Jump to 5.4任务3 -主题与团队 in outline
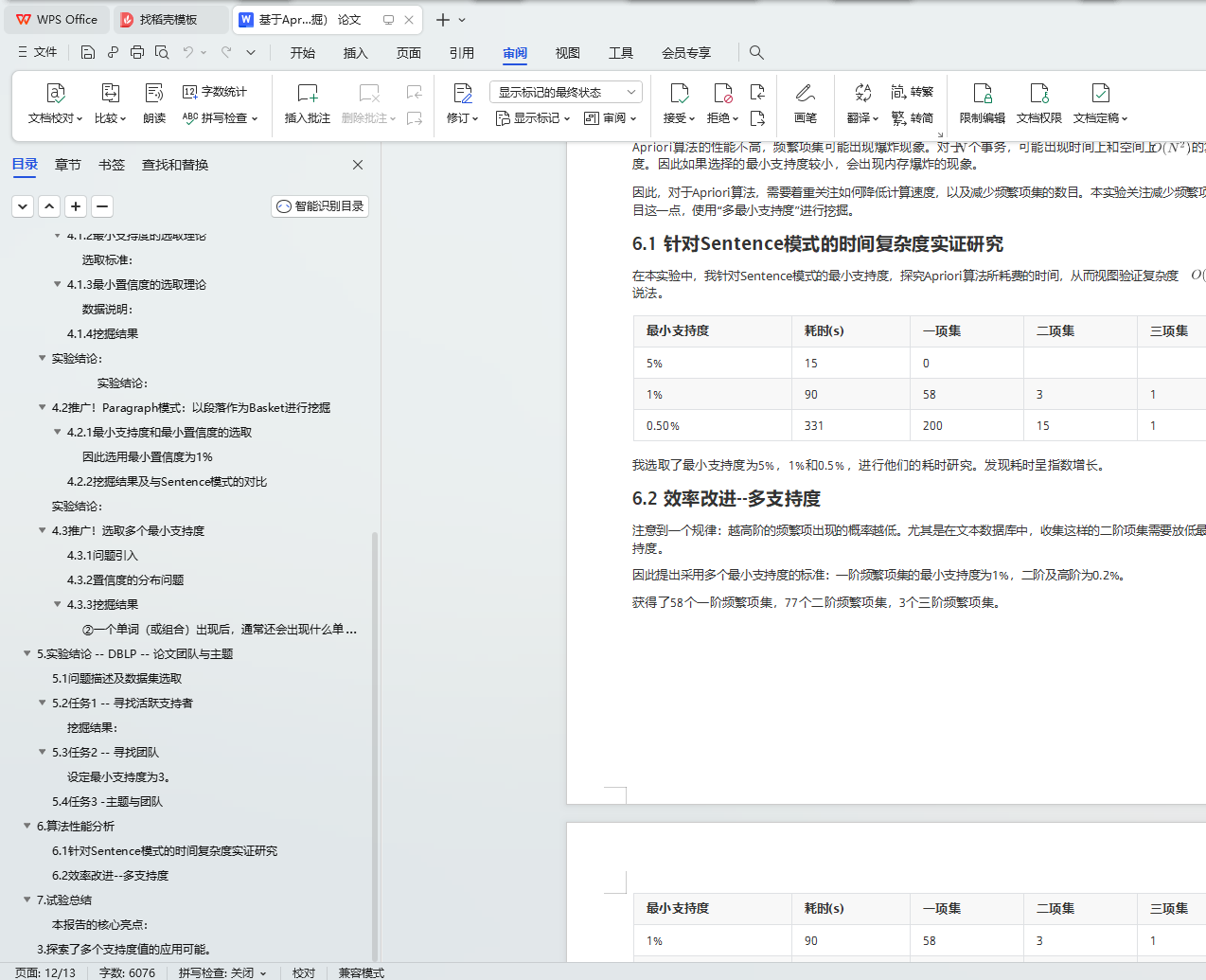1206x980 pixels. pyautogui.click(x=107, y=802)
